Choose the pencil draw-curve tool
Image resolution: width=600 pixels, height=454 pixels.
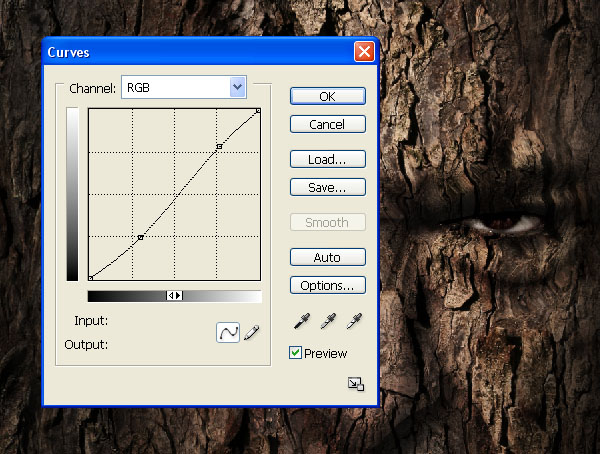251,333
